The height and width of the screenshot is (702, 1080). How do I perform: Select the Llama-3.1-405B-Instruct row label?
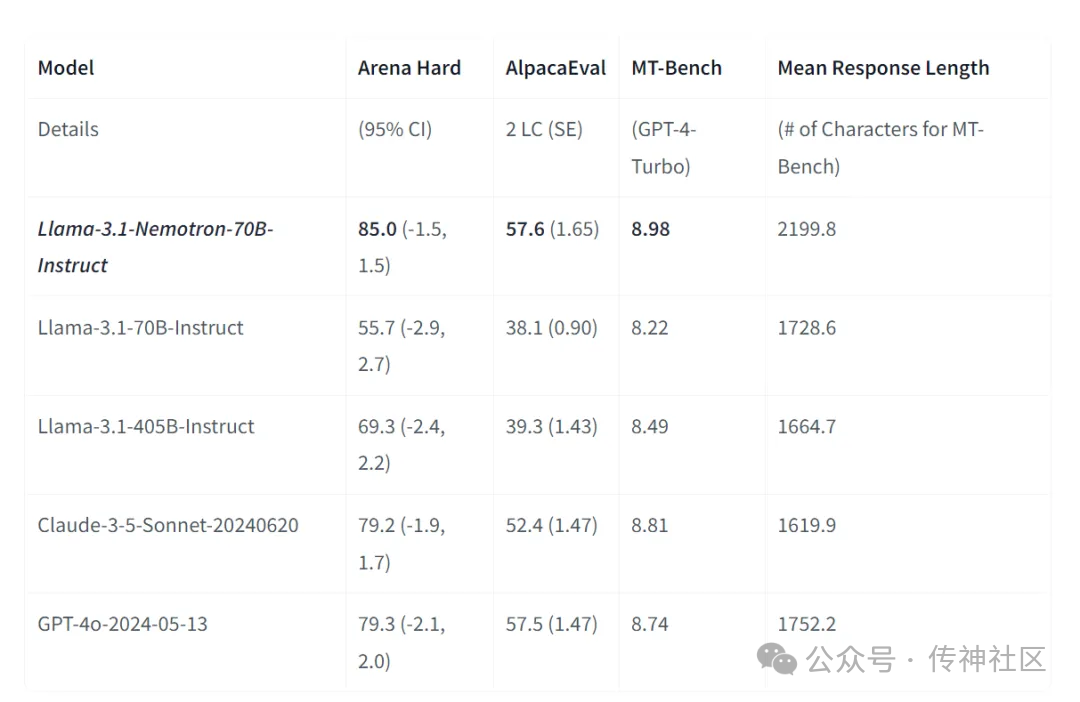point(146,426)
